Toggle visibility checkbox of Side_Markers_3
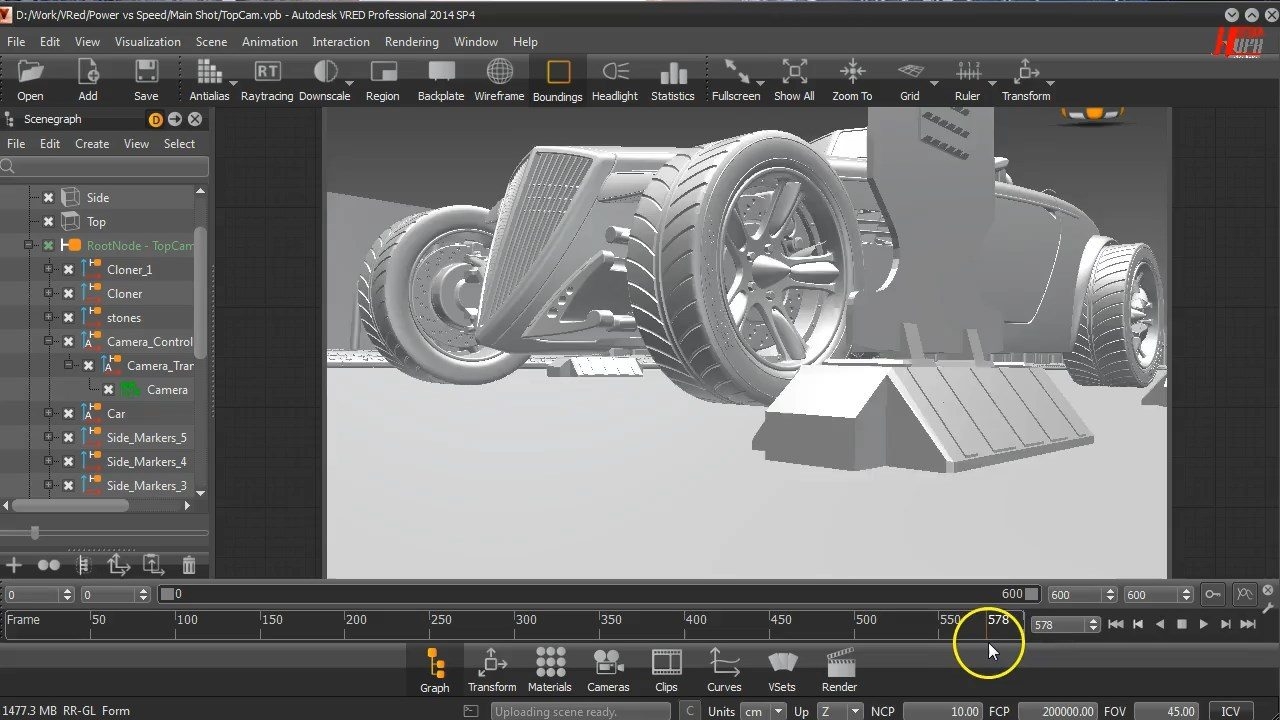Viewport: 1280px width, 720px height. tap(68, 486)
